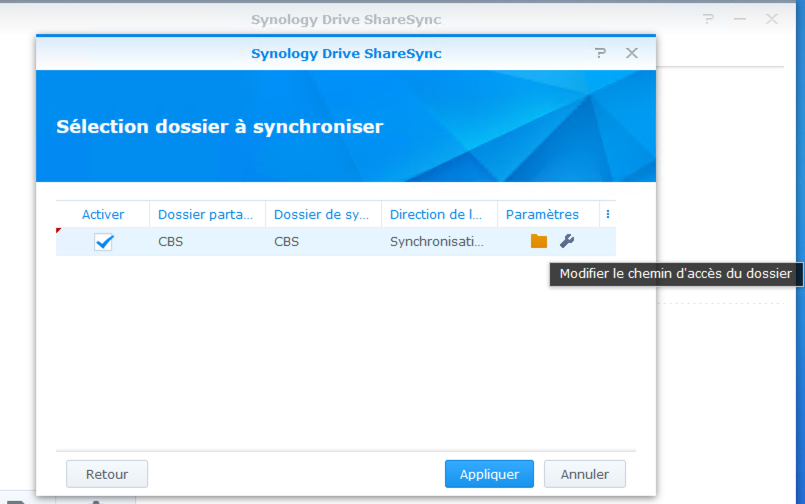
Task: Uncheck the Activer checkbox for CBS
Action: (x=104, y=242)
